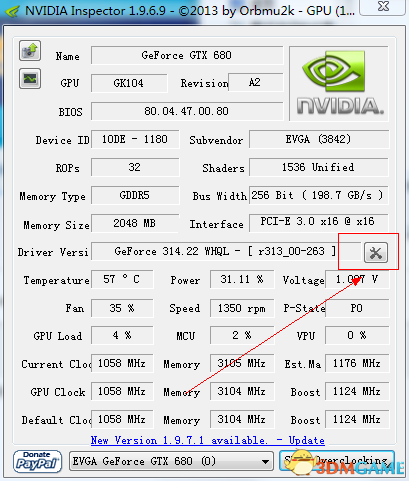Click the BIOS 80.04.47.00.80 field

(187, 111)
